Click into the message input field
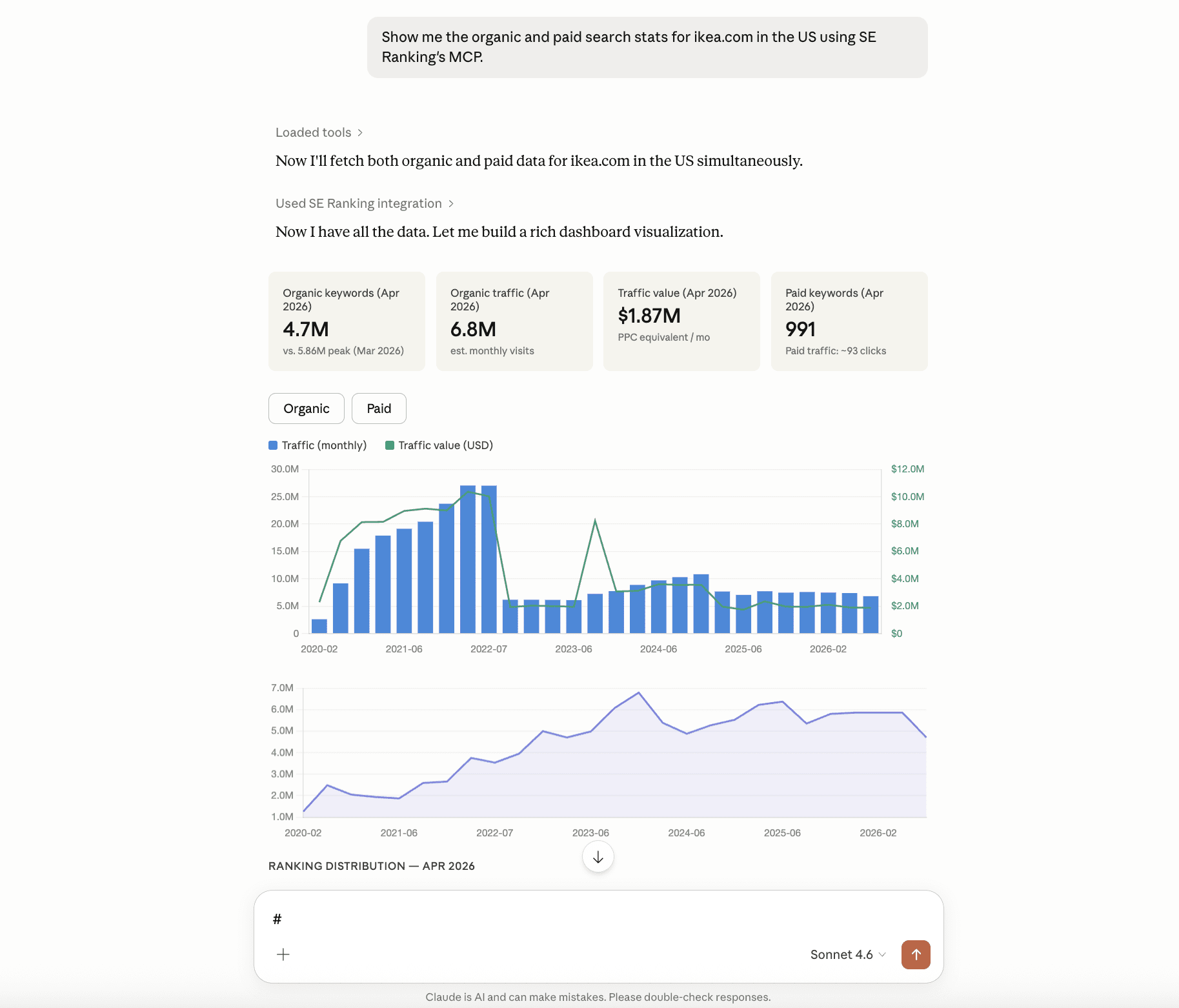The image size is (1179, 1008). pos(599,919)
